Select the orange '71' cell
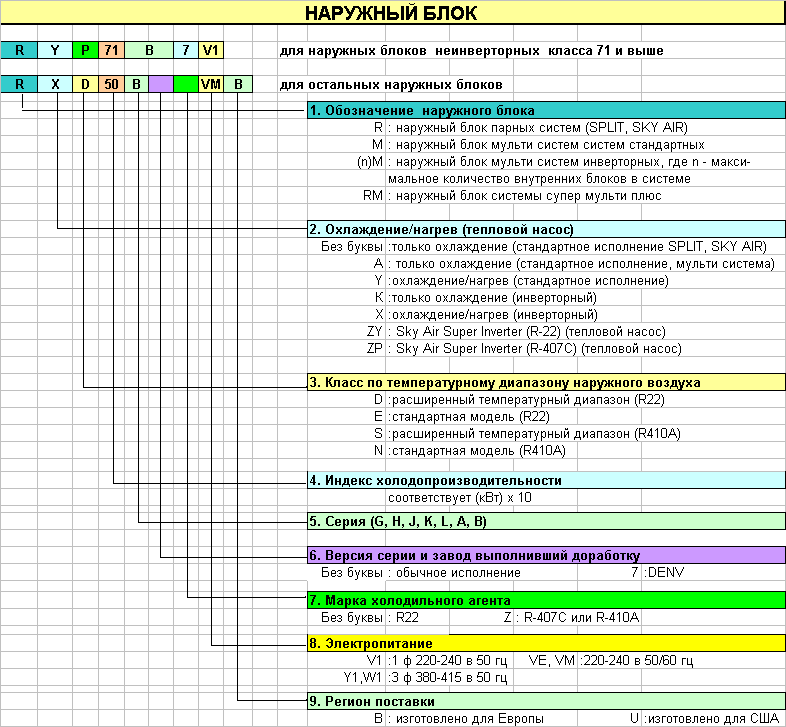 click(x=111, y=50)
